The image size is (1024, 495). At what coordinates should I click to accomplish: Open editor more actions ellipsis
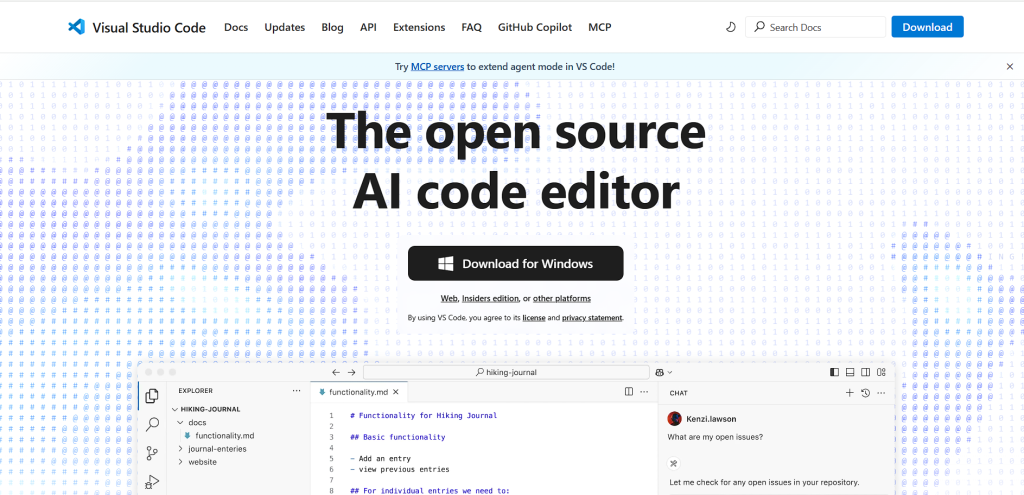coord(644,392)
